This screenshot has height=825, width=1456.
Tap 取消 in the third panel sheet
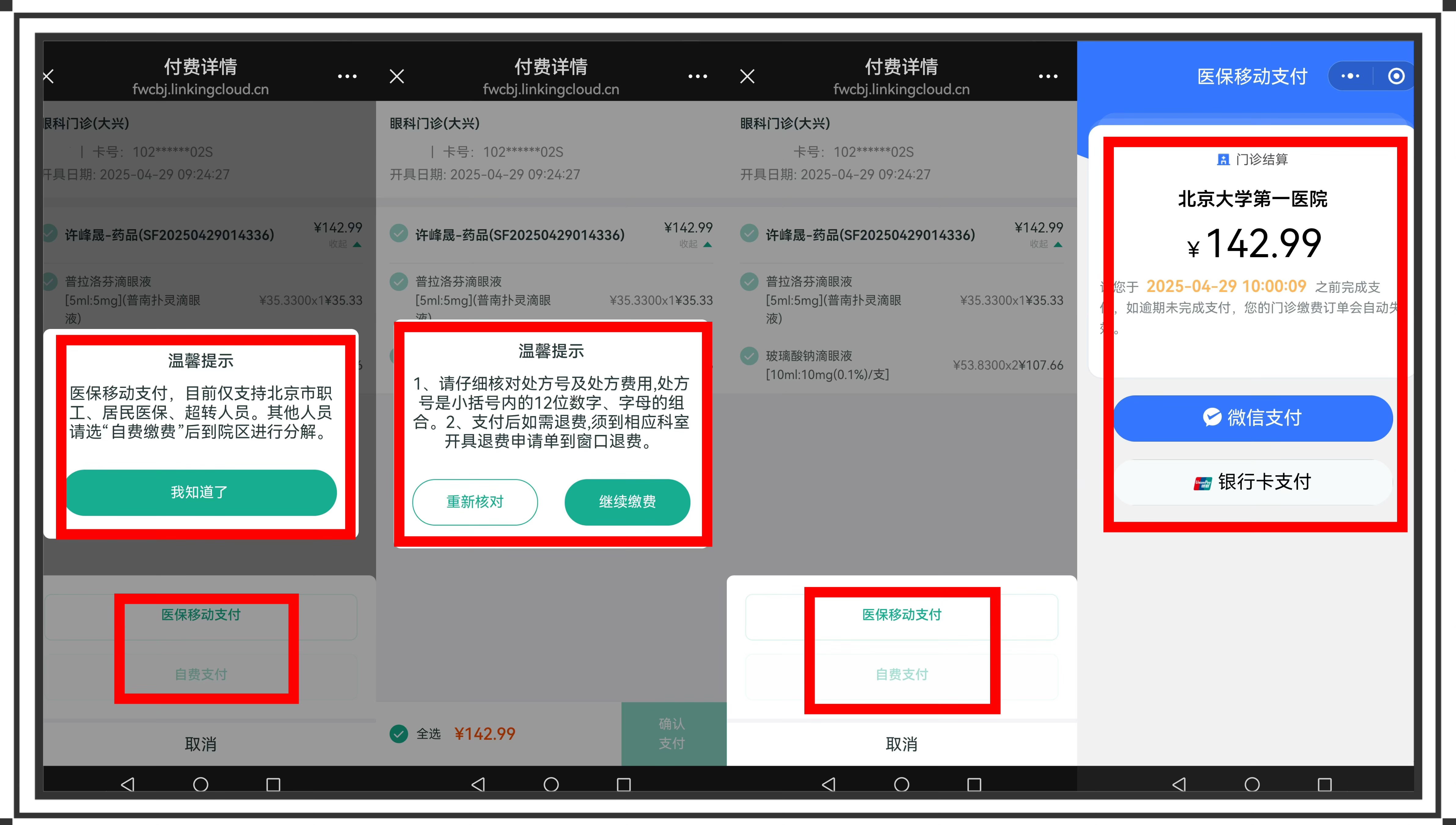tap(901, 744)
